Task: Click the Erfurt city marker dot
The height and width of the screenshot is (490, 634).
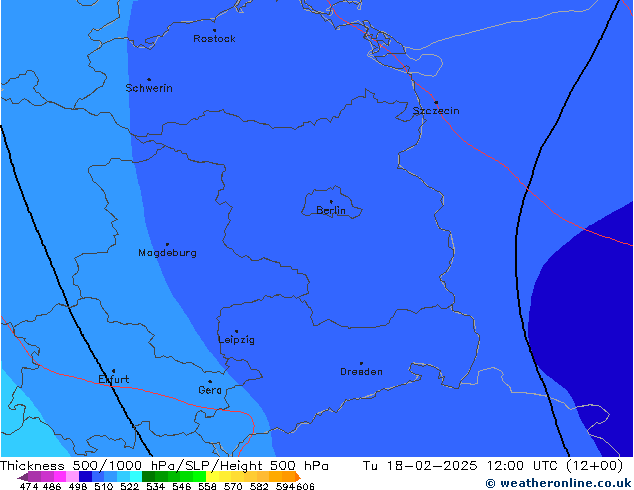Action: (113, 371)
